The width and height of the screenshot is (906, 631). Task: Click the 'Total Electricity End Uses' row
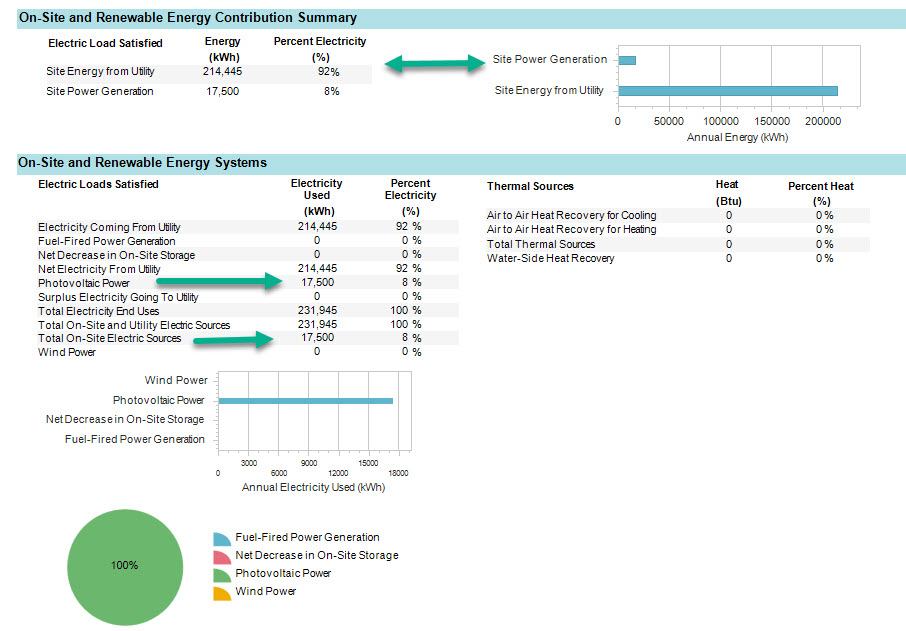pyautogui.click(x=248, y=311)
